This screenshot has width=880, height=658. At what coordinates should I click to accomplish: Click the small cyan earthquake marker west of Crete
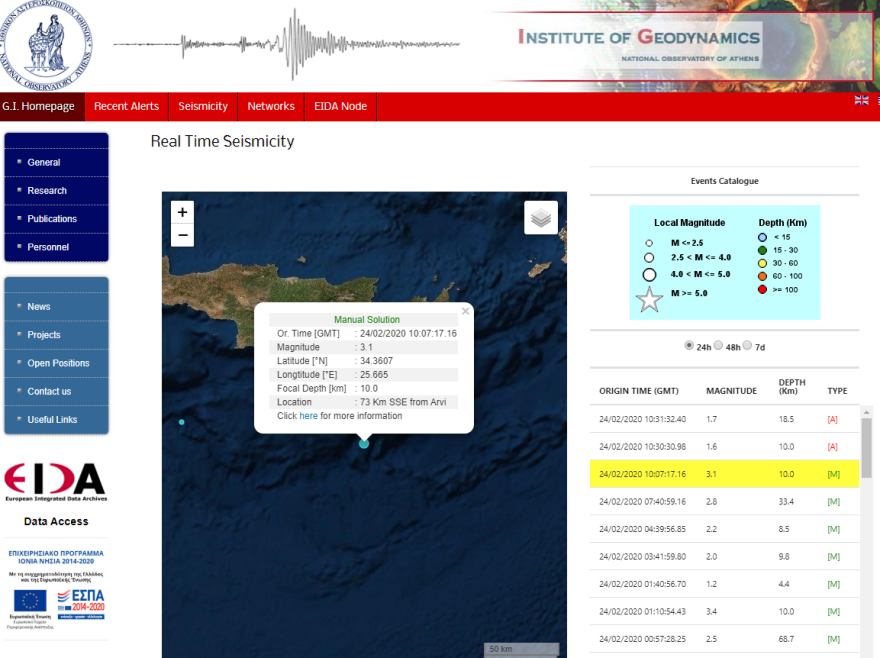tap(181, 422)
